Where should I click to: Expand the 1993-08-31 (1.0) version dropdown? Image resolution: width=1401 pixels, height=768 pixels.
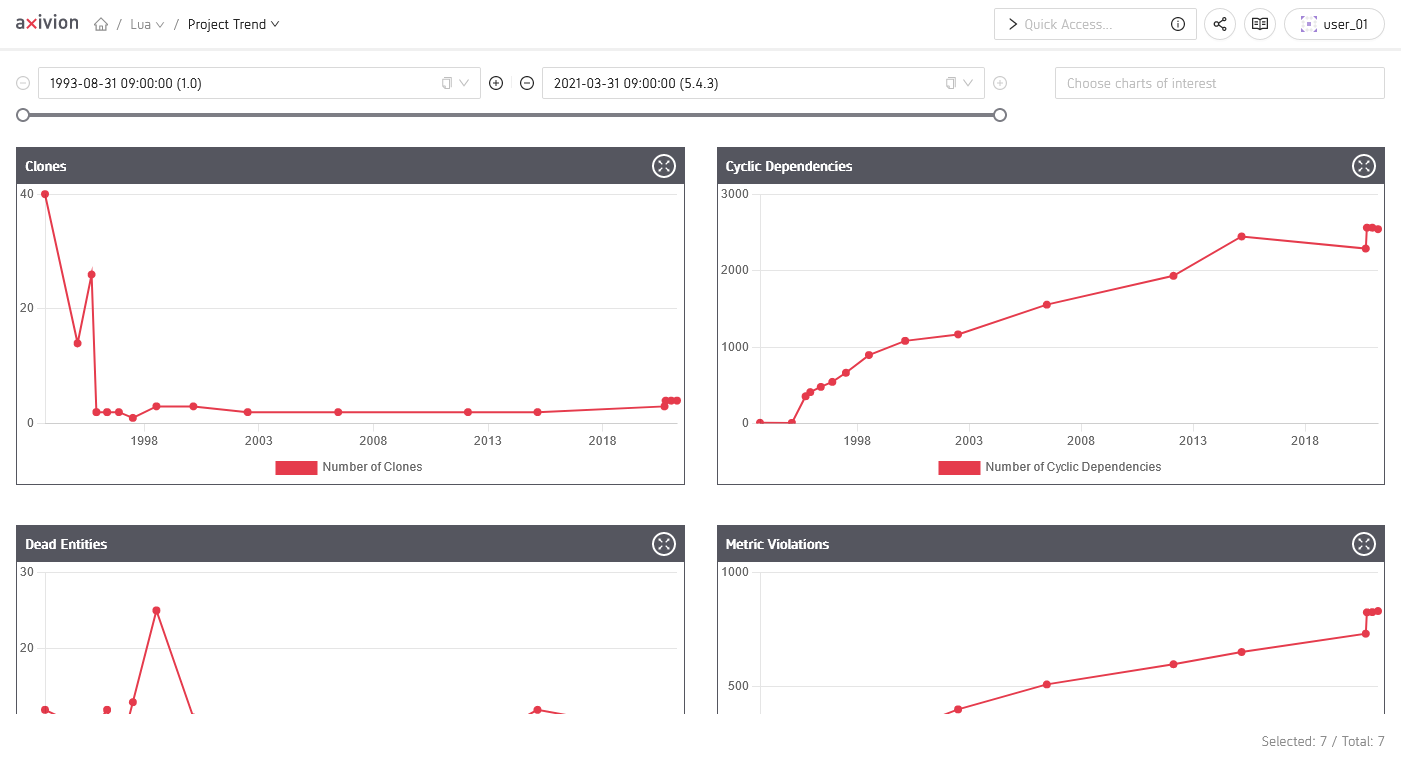(x=464, y=83)
